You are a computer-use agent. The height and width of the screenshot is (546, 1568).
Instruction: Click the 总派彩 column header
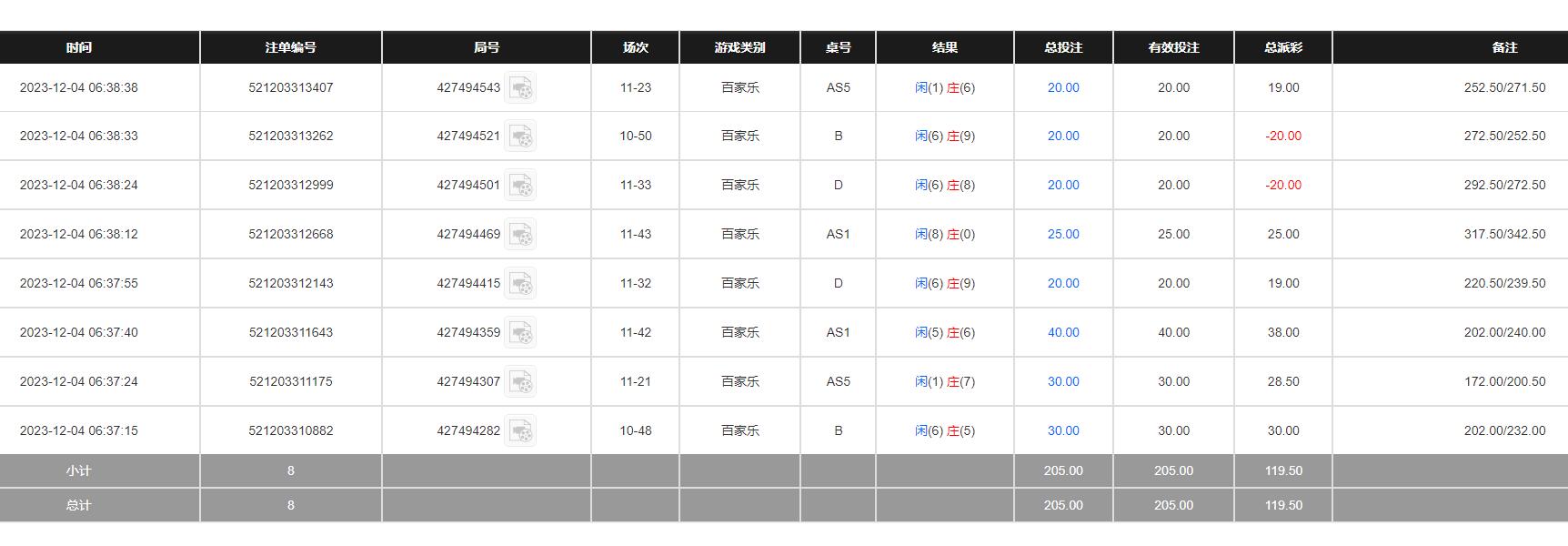point(1283,47)
